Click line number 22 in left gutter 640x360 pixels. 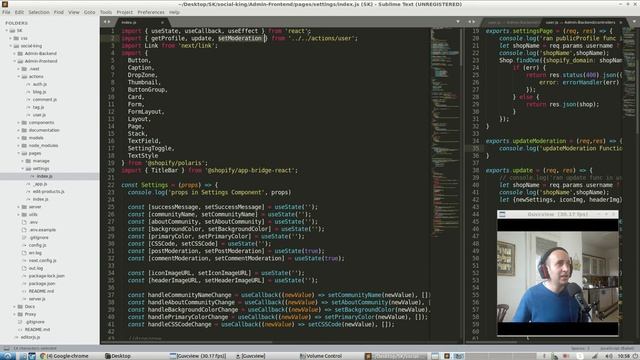[111, 185]
